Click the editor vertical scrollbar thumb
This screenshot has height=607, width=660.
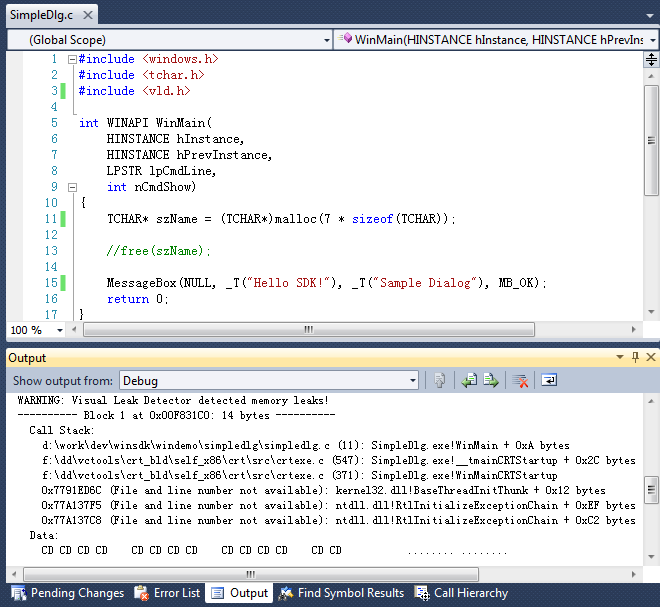[651, 140]
